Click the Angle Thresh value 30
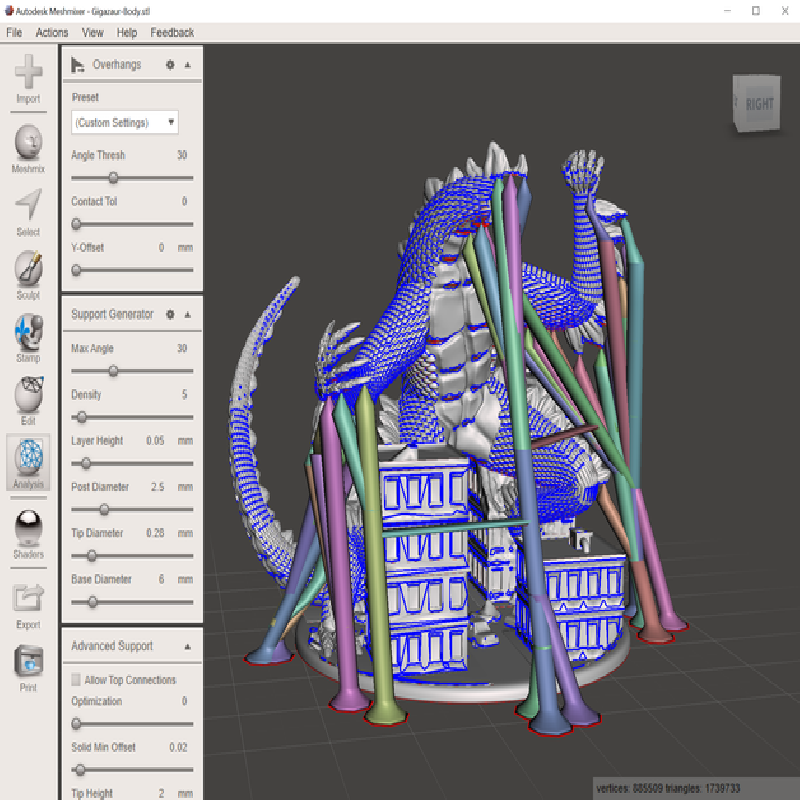Image resolution: width=800 pixels, height=800 pixels. (x=182, y=155)
